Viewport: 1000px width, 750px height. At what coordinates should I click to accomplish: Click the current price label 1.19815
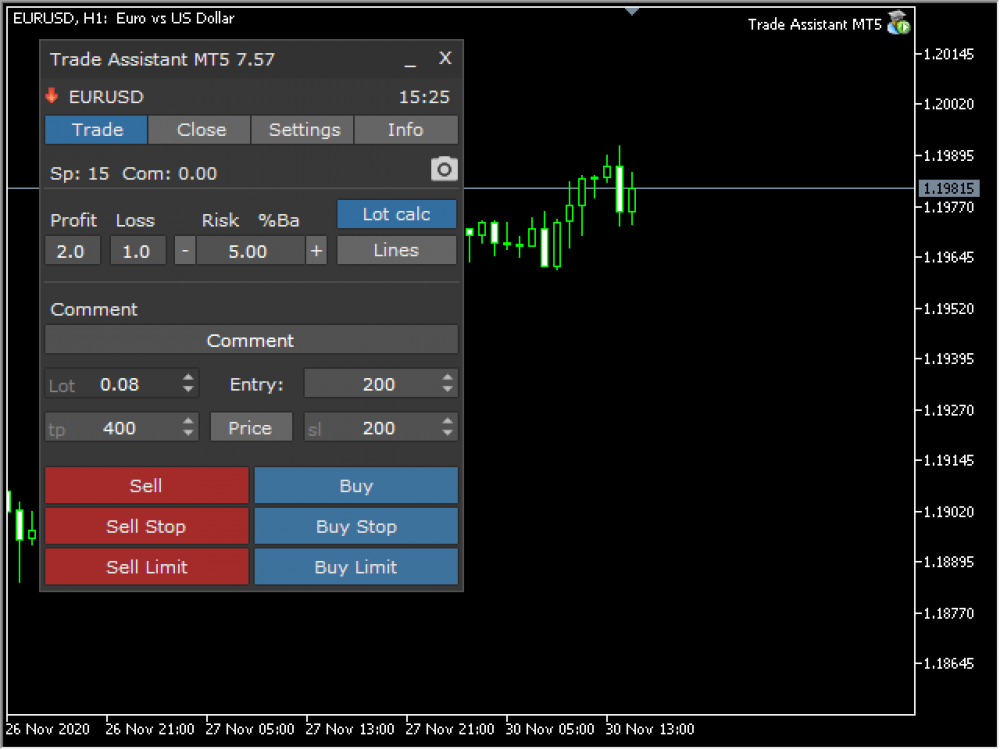coord(948,188)
